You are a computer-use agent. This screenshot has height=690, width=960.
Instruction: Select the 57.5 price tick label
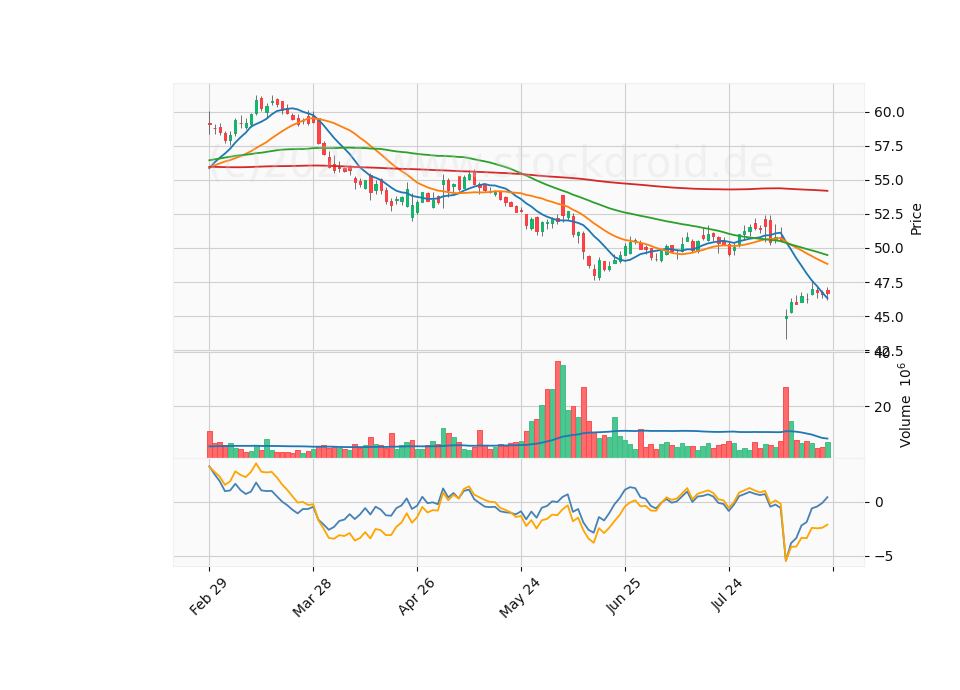point(889,146)
